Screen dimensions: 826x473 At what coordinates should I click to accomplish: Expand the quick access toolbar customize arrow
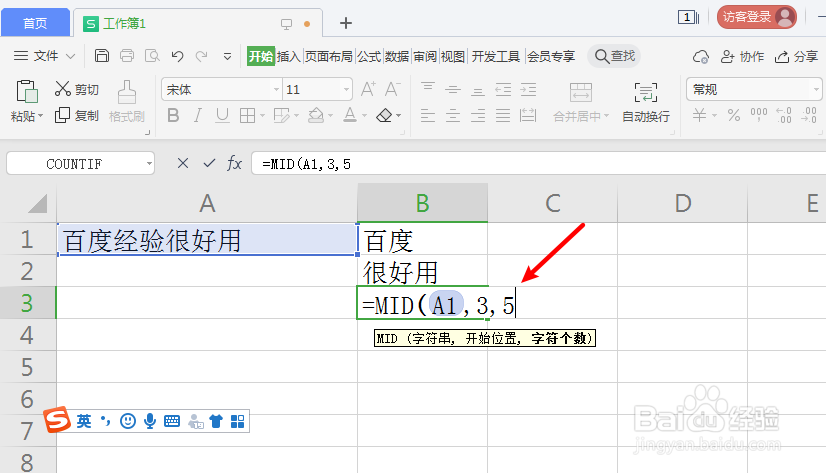coord(227,56)
